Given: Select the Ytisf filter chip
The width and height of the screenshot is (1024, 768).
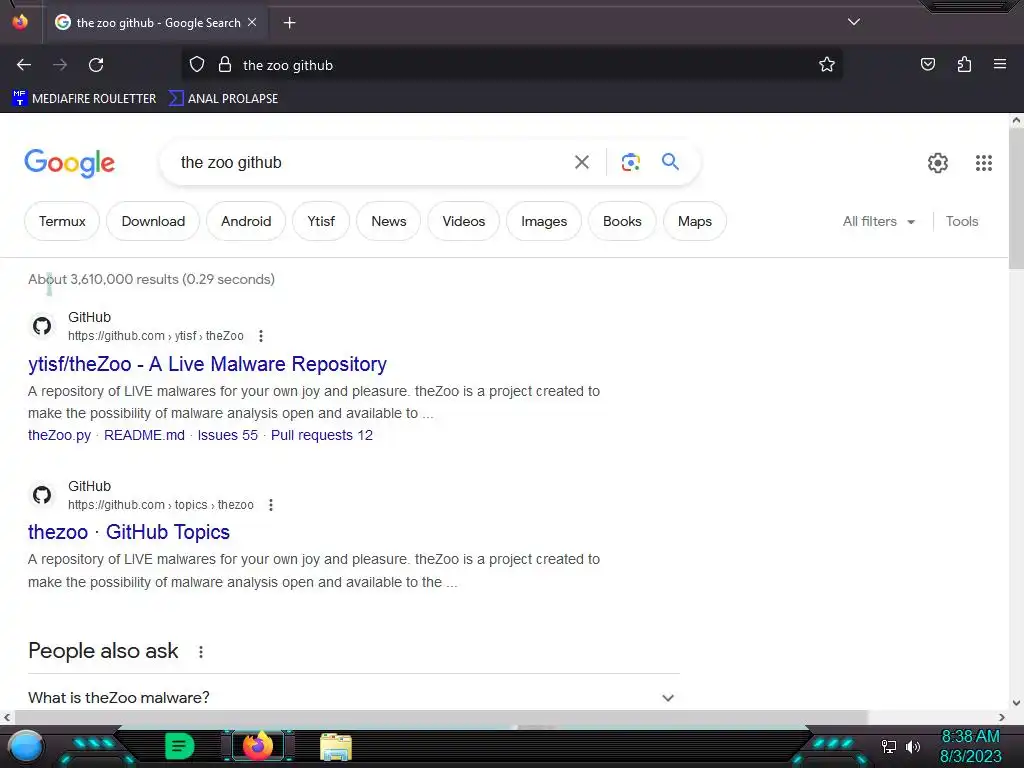Looking at the screenshot, I should 321,221.
